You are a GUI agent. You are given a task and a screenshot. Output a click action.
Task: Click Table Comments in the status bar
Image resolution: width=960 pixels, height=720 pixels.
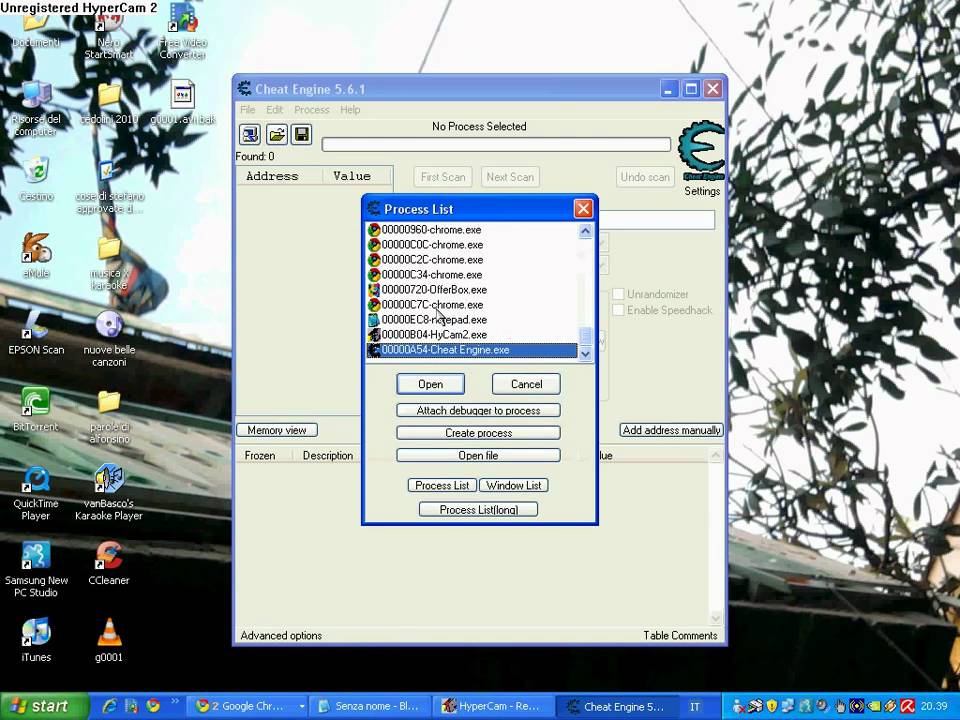pos(680,636)
